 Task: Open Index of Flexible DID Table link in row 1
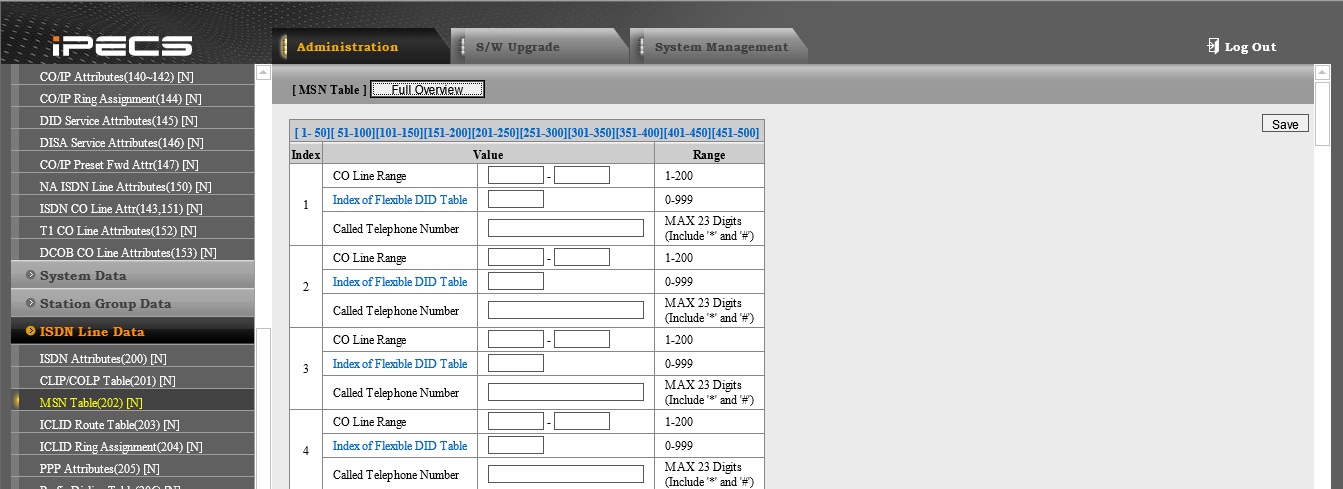coord(400,200)
